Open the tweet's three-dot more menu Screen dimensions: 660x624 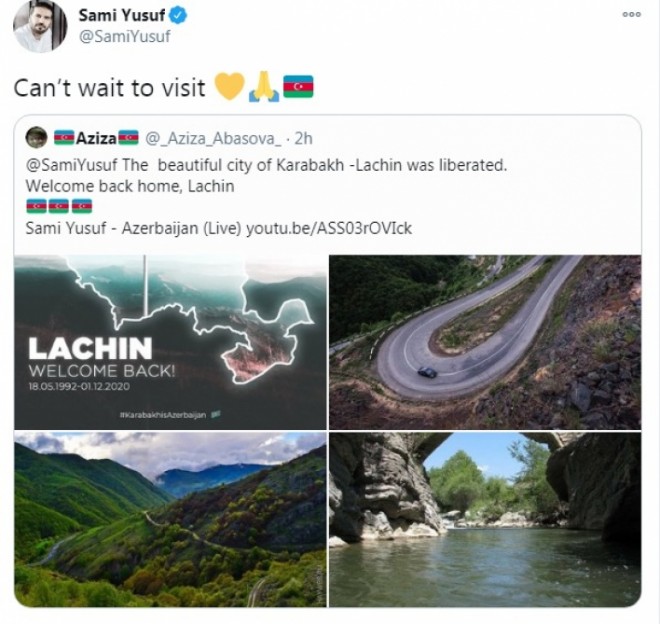(631, 14)
